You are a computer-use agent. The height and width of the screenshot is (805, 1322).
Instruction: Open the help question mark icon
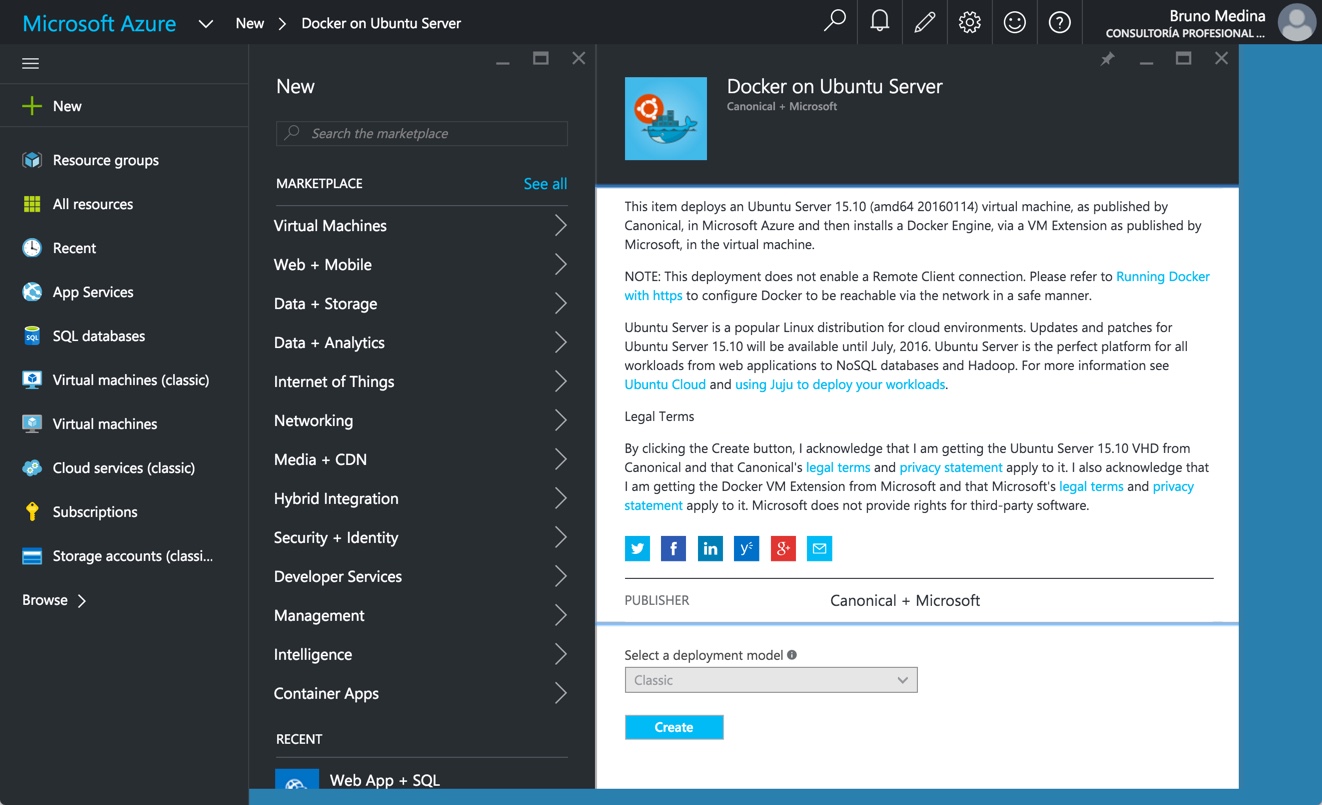[x=1059, y=22]
